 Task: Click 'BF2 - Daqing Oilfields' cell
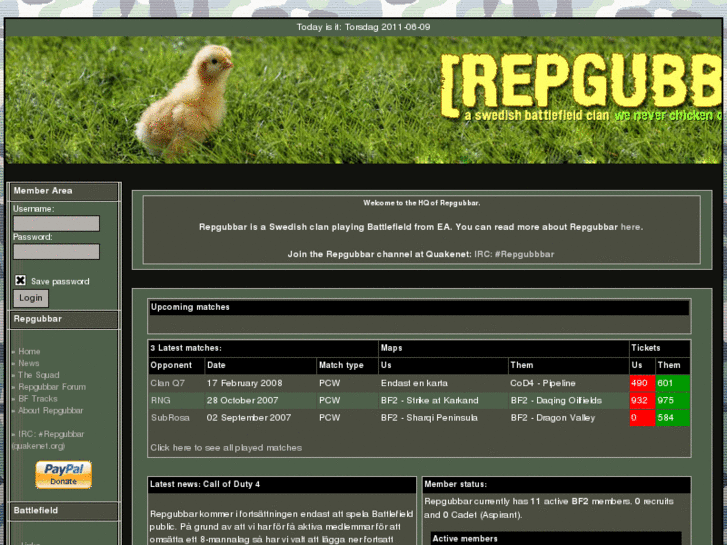556,400
